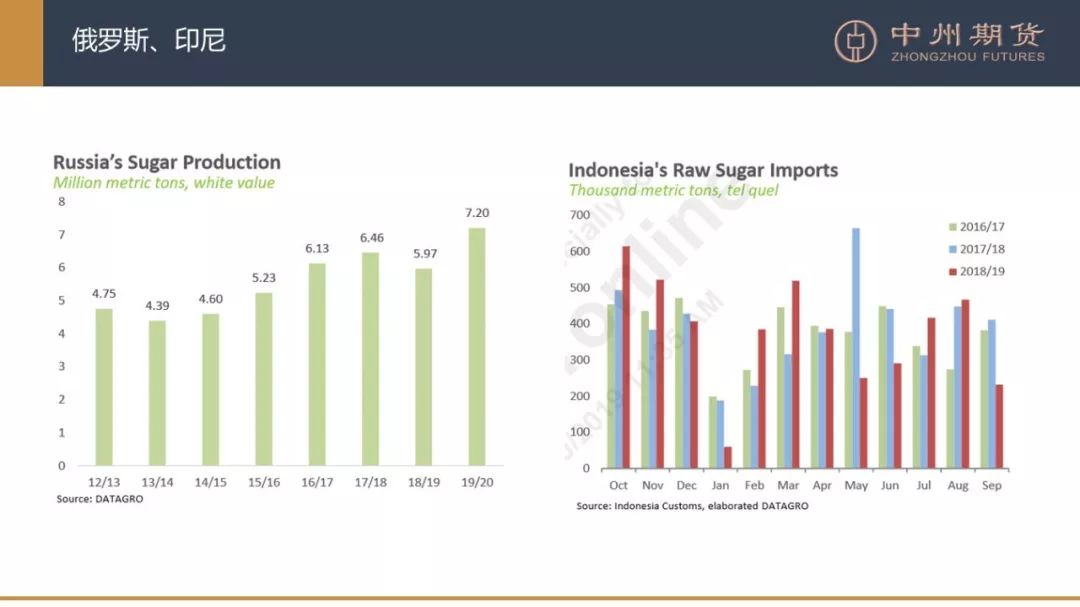
Task: Click the 2016/17 green legend swatch
Action: [x=953, y=227]
